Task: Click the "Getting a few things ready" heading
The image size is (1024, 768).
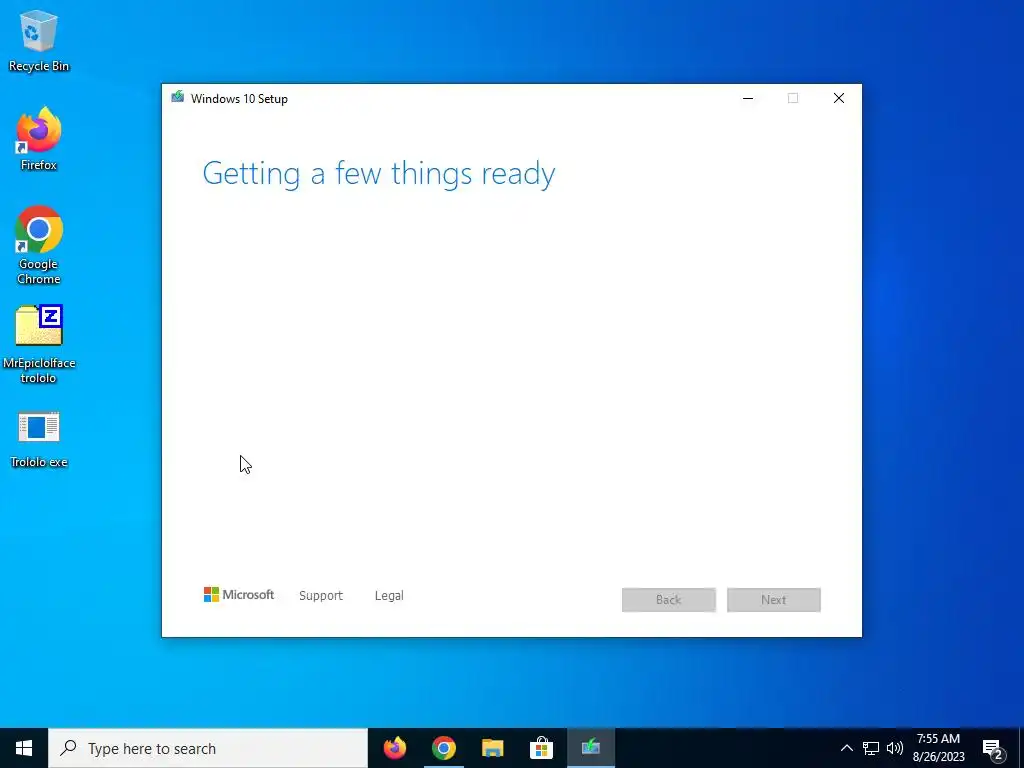Action: point(379,174)
